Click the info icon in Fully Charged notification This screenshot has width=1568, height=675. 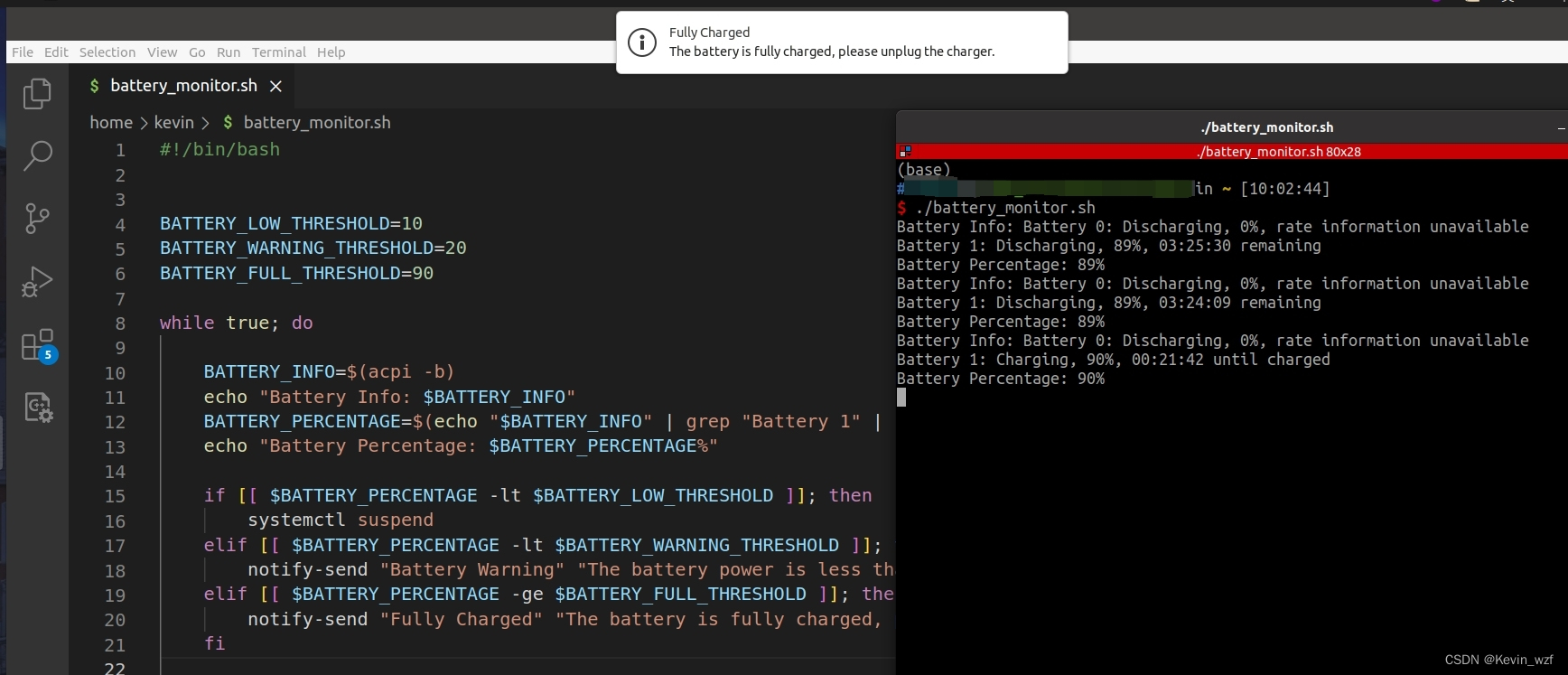point(642,42)
